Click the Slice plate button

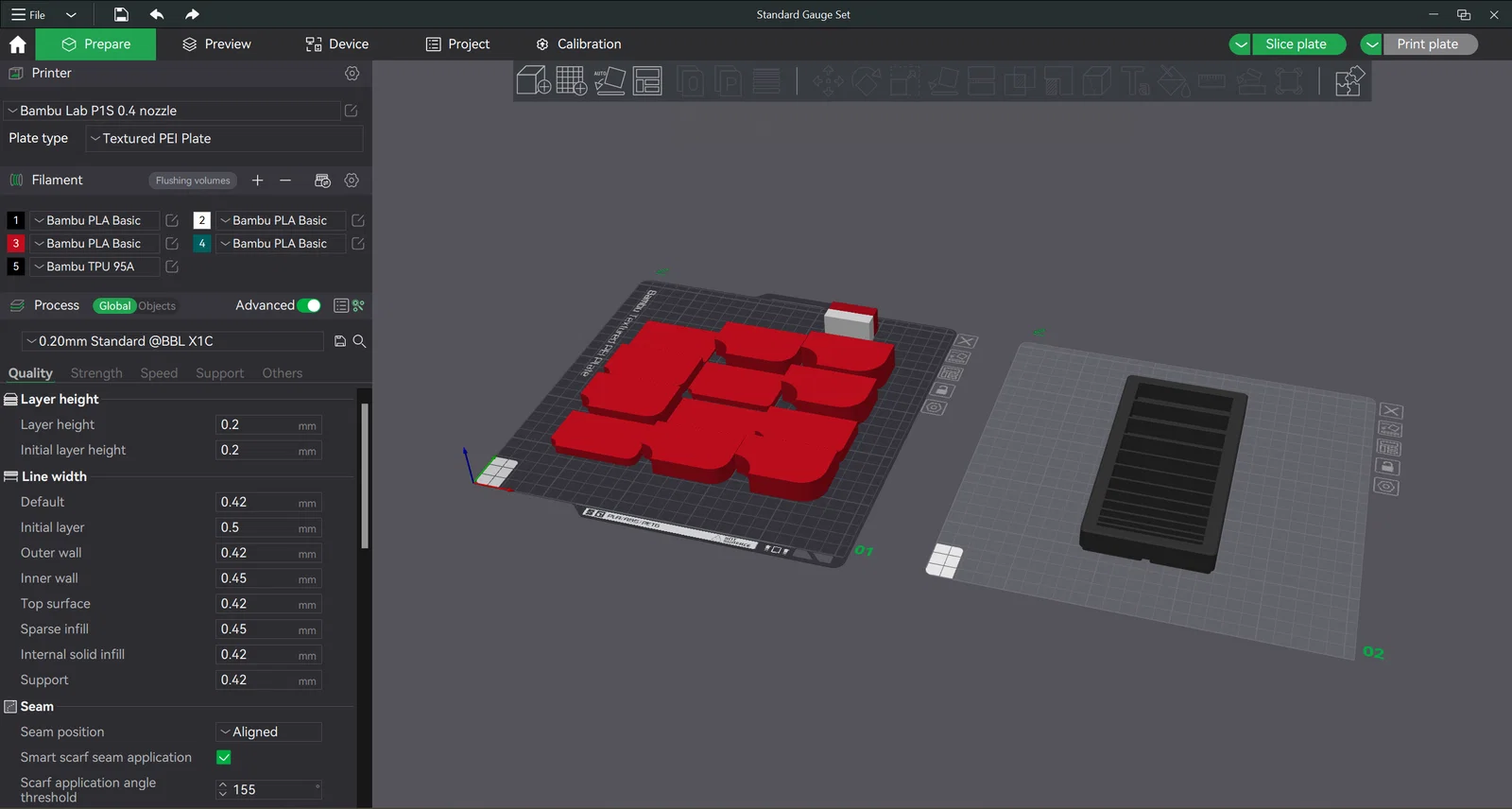point(1297,44)
